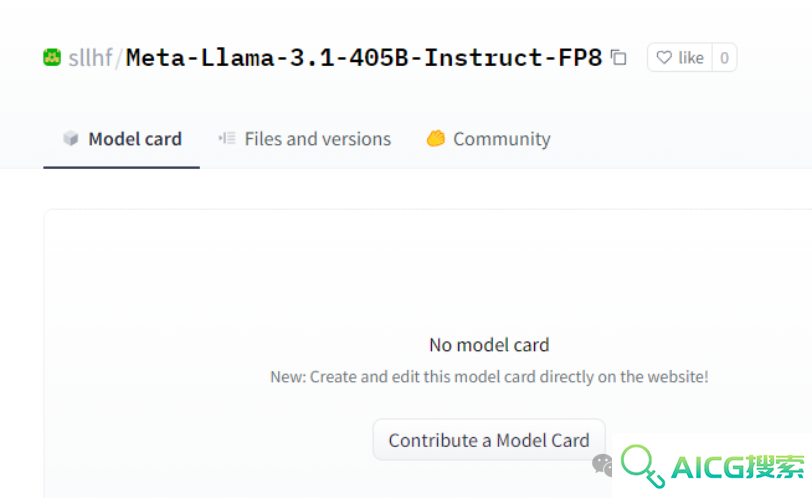Click the Community hands emoji icon

(436, 138)
